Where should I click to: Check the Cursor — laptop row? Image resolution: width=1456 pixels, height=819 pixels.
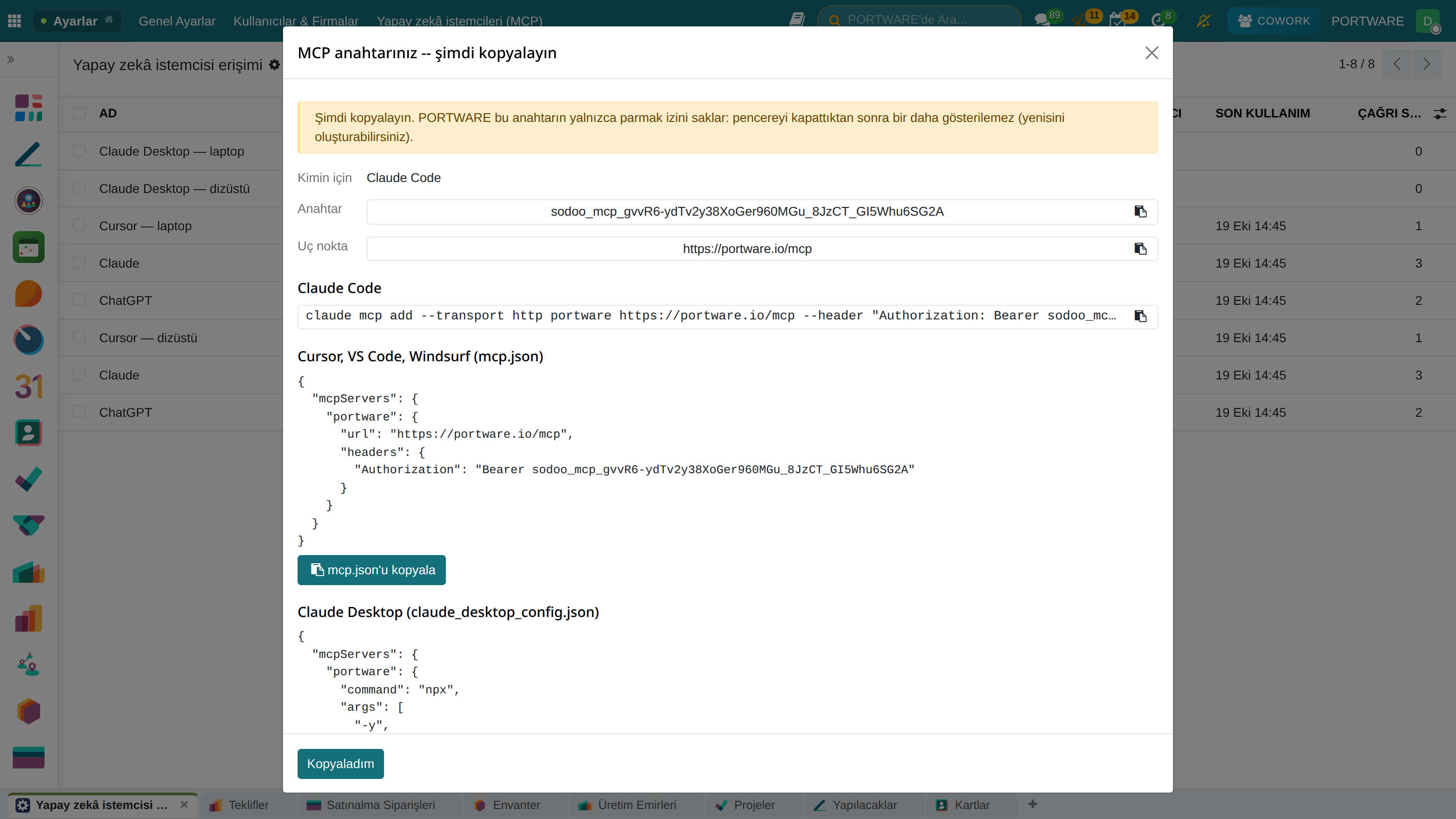point(79,226)
